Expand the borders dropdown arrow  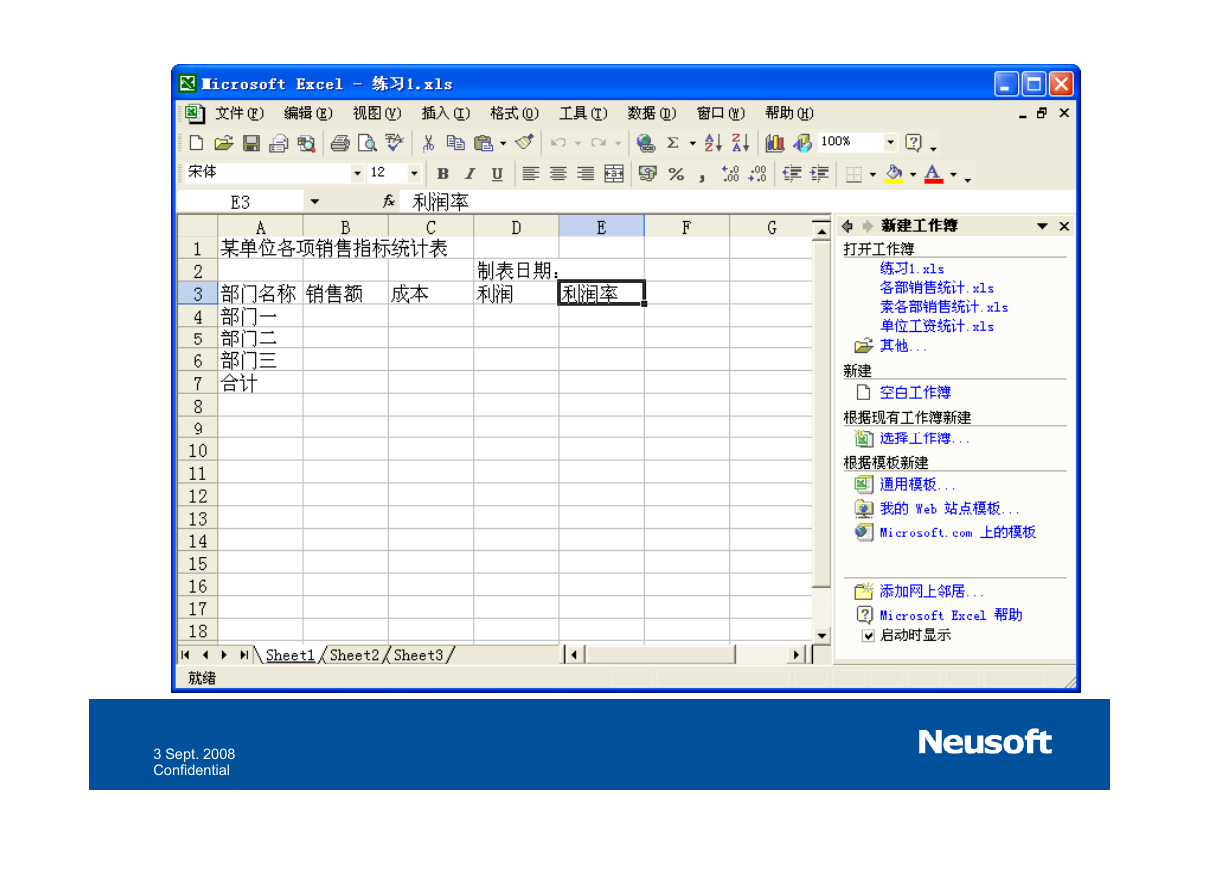872,174
